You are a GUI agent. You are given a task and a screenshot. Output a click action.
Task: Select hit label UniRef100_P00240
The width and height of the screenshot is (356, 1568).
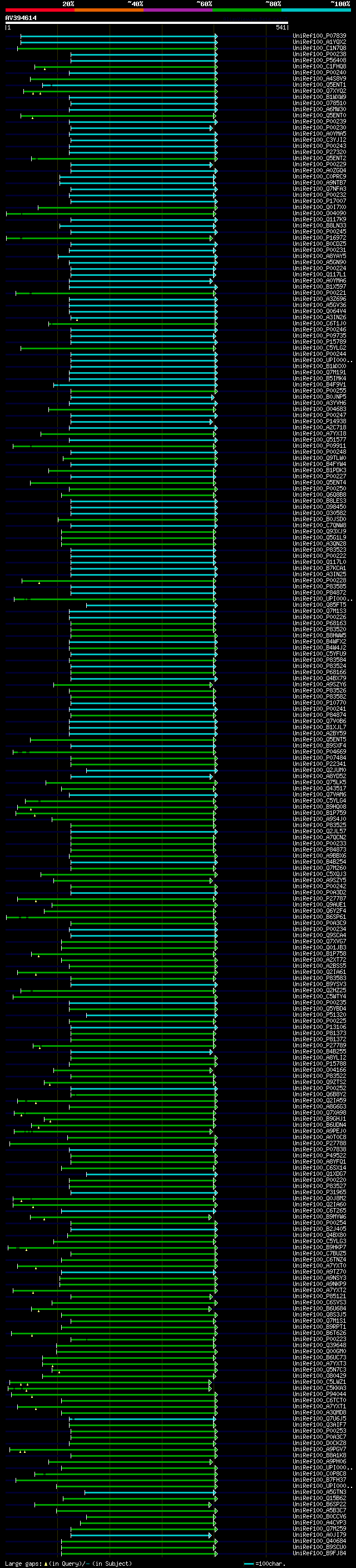[319, 72]
